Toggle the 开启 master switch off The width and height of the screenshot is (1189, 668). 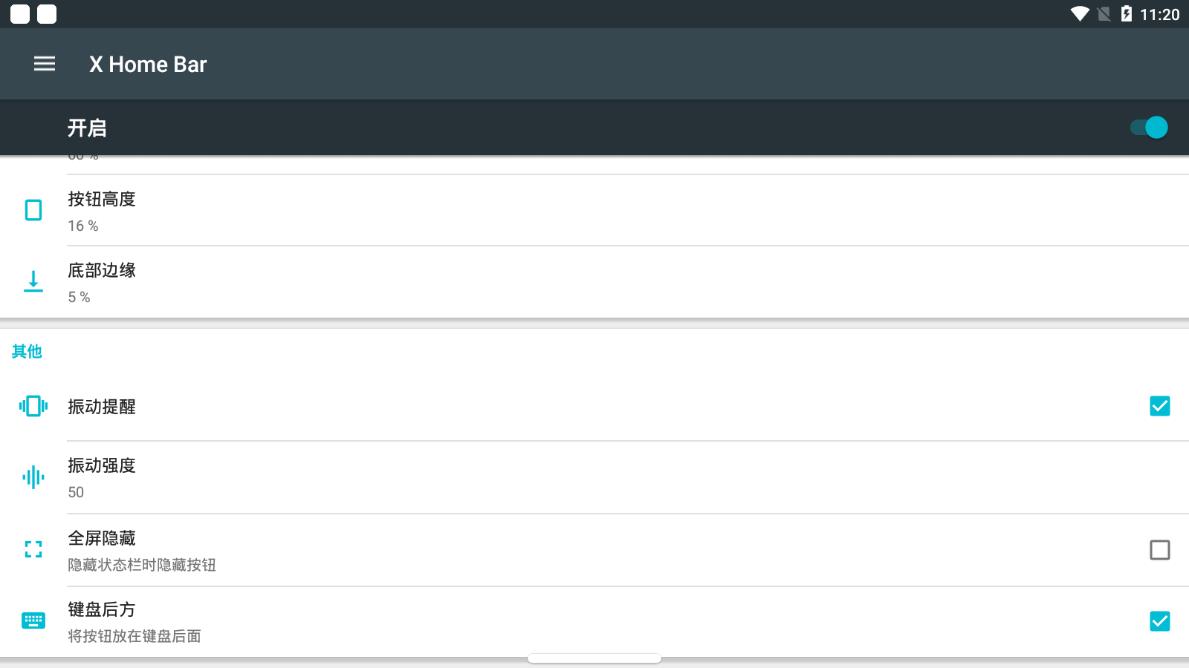click(1149, 128)
